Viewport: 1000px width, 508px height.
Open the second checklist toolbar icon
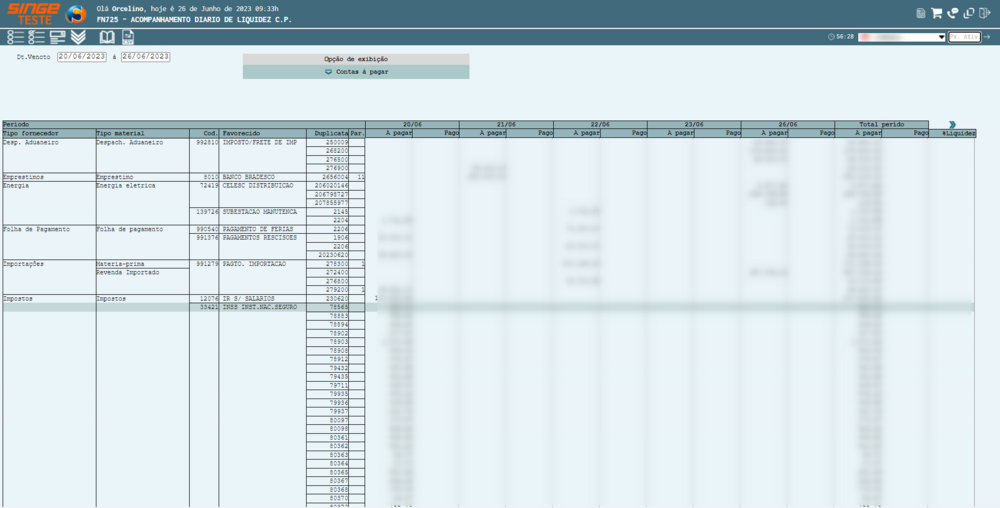[36, 37]
